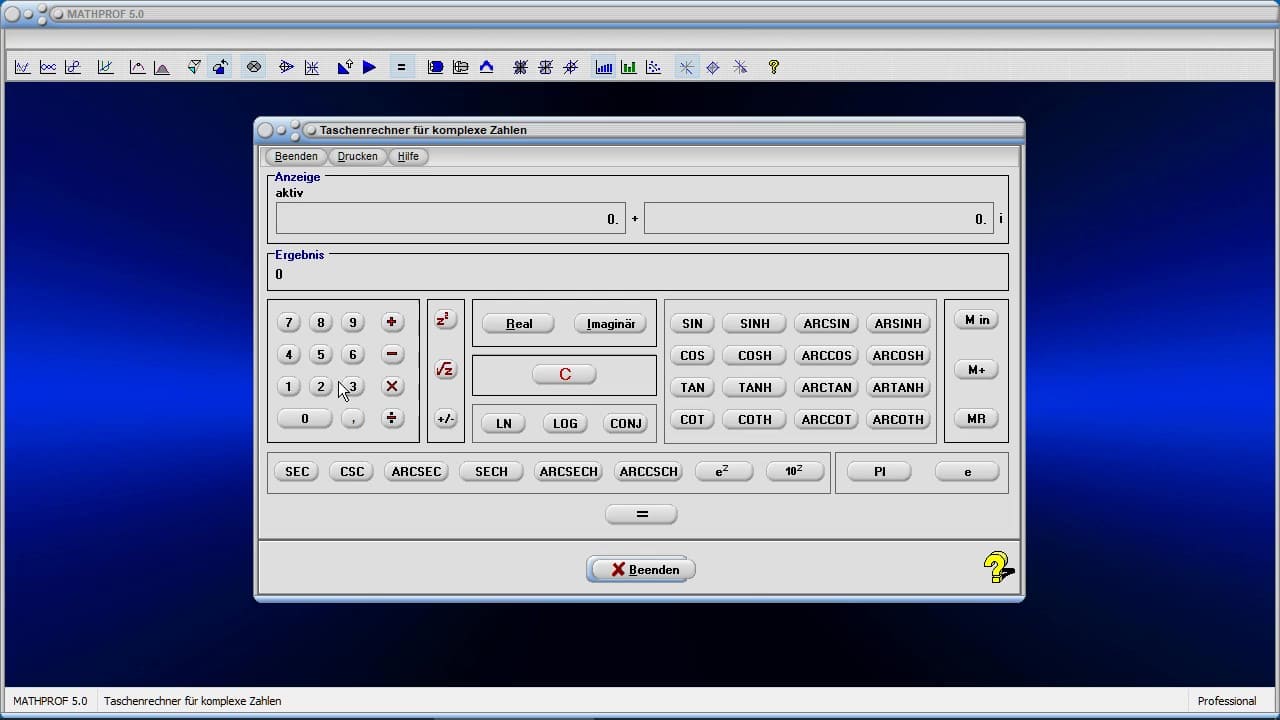Screen dimensions: 1280x720
Task: Clear the calculator with C
Action: pos(564,374)
